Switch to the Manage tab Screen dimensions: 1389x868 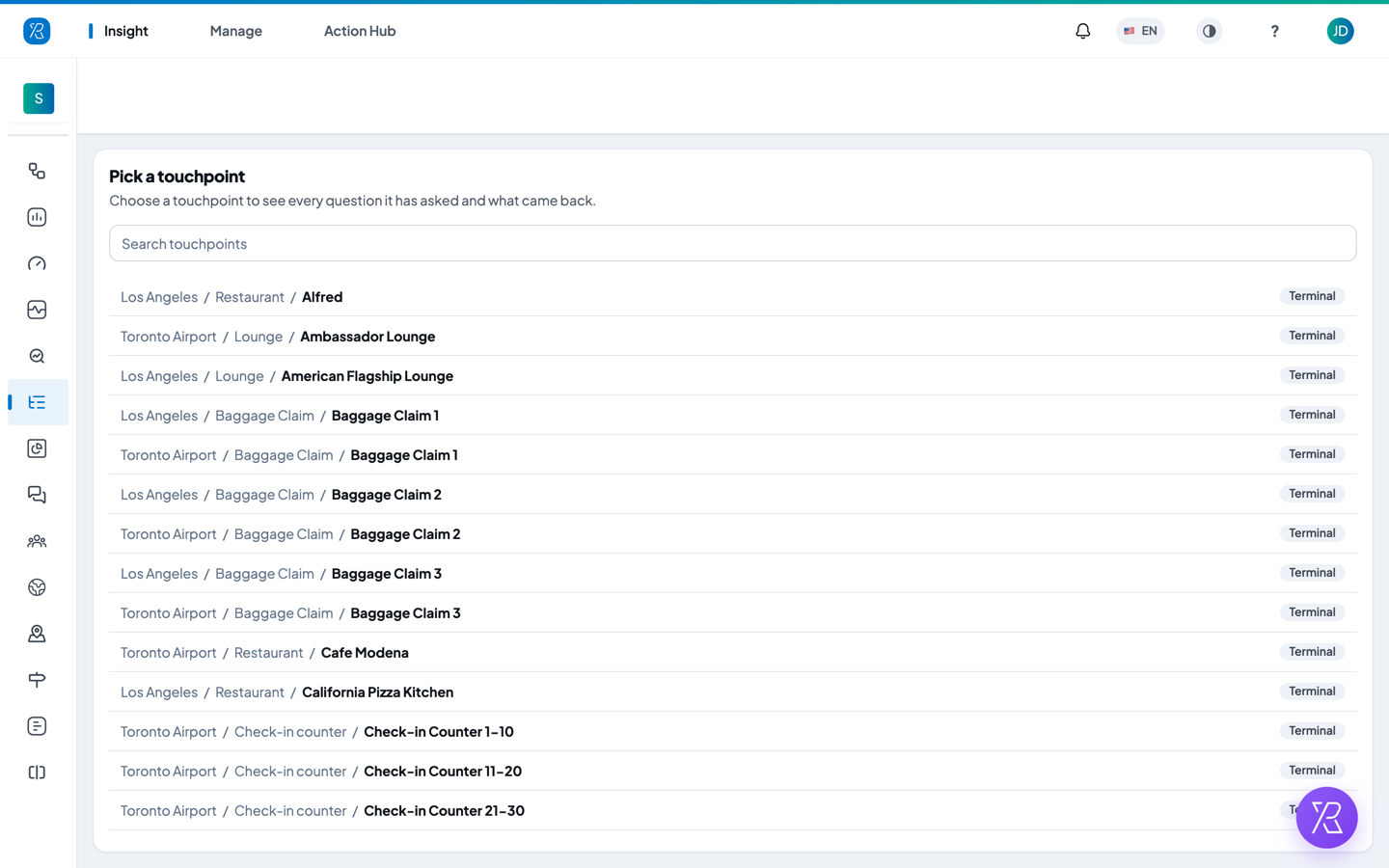pyautogui.click(x=236, y=31)
